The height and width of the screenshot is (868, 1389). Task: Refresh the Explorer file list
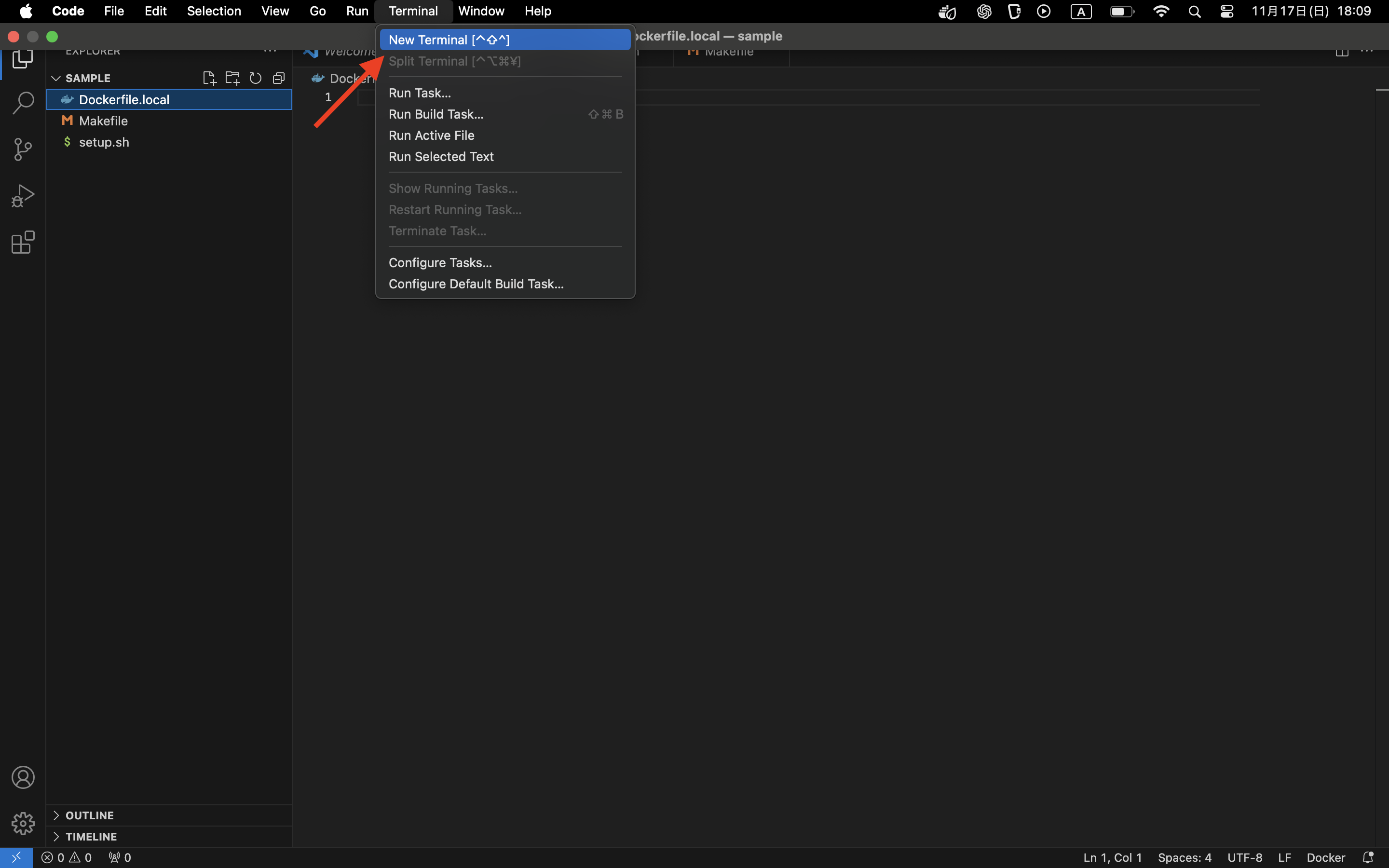(256, 78)
